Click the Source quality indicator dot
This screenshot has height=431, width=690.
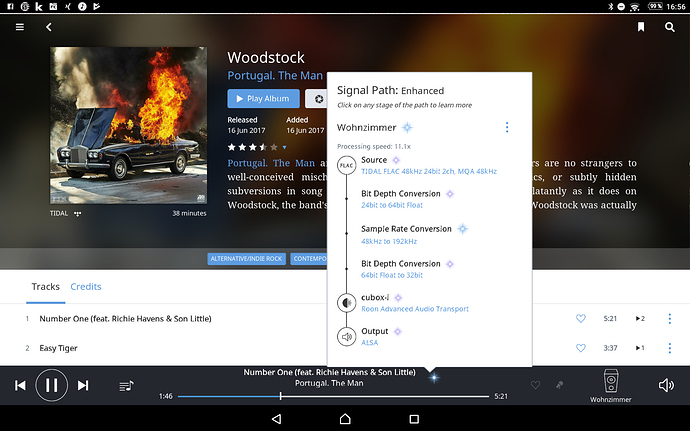[x=396, y=160]
